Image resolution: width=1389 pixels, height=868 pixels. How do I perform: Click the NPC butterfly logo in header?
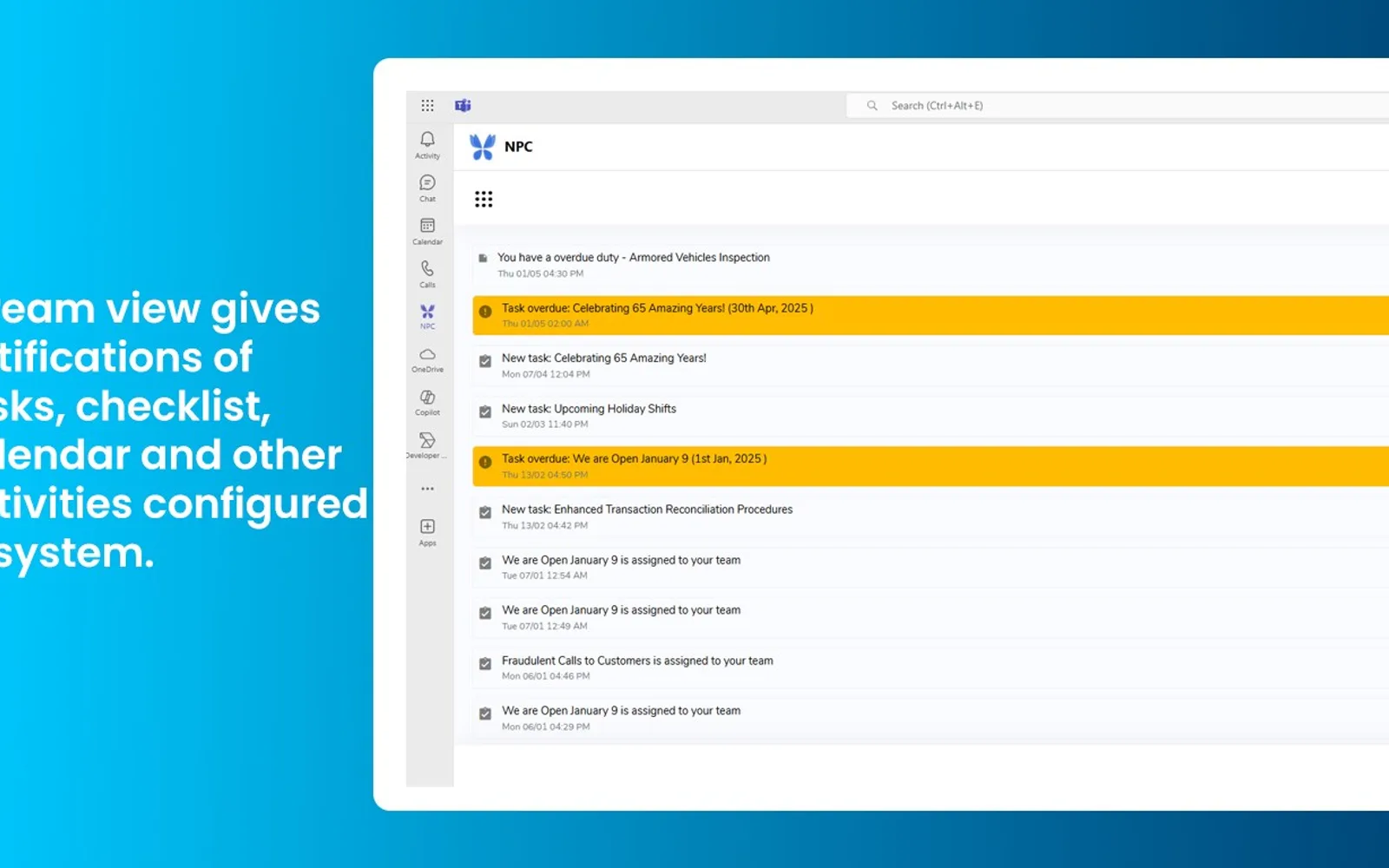point(483,147)
